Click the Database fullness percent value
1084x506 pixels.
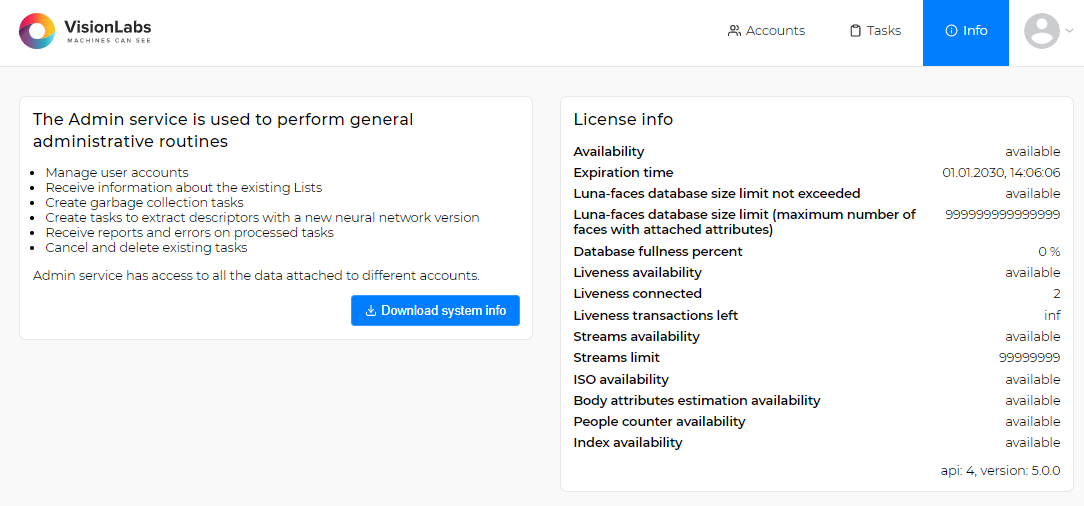point(1049,252)
